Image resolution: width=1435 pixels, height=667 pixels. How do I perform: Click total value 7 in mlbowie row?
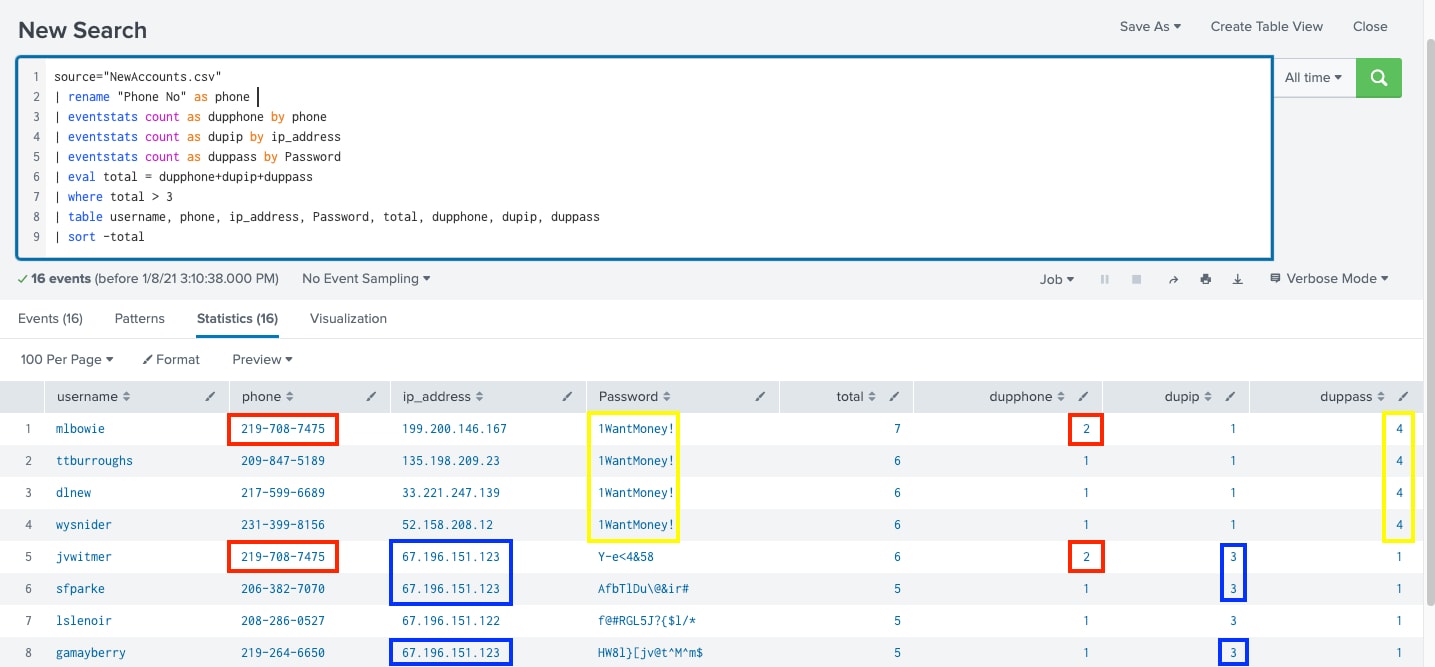tap(898, 429)
